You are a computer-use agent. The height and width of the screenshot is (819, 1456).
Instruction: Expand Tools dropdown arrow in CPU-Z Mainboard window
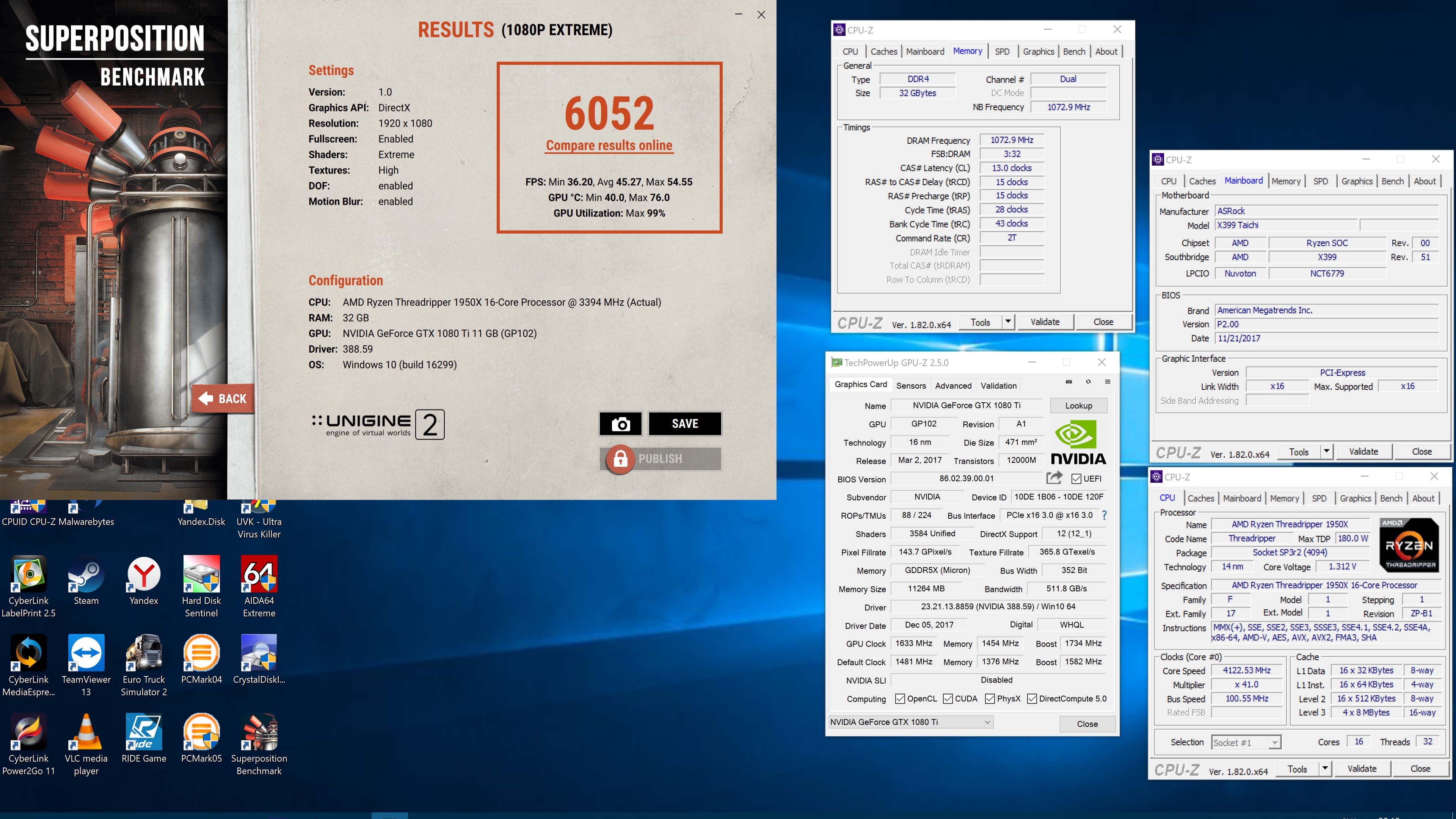[x=1326, y=452]
